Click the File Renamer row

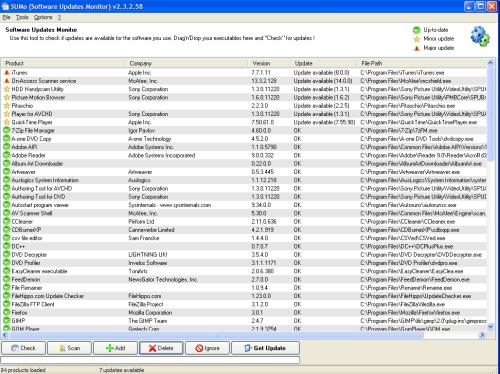[x=244, y=288]
